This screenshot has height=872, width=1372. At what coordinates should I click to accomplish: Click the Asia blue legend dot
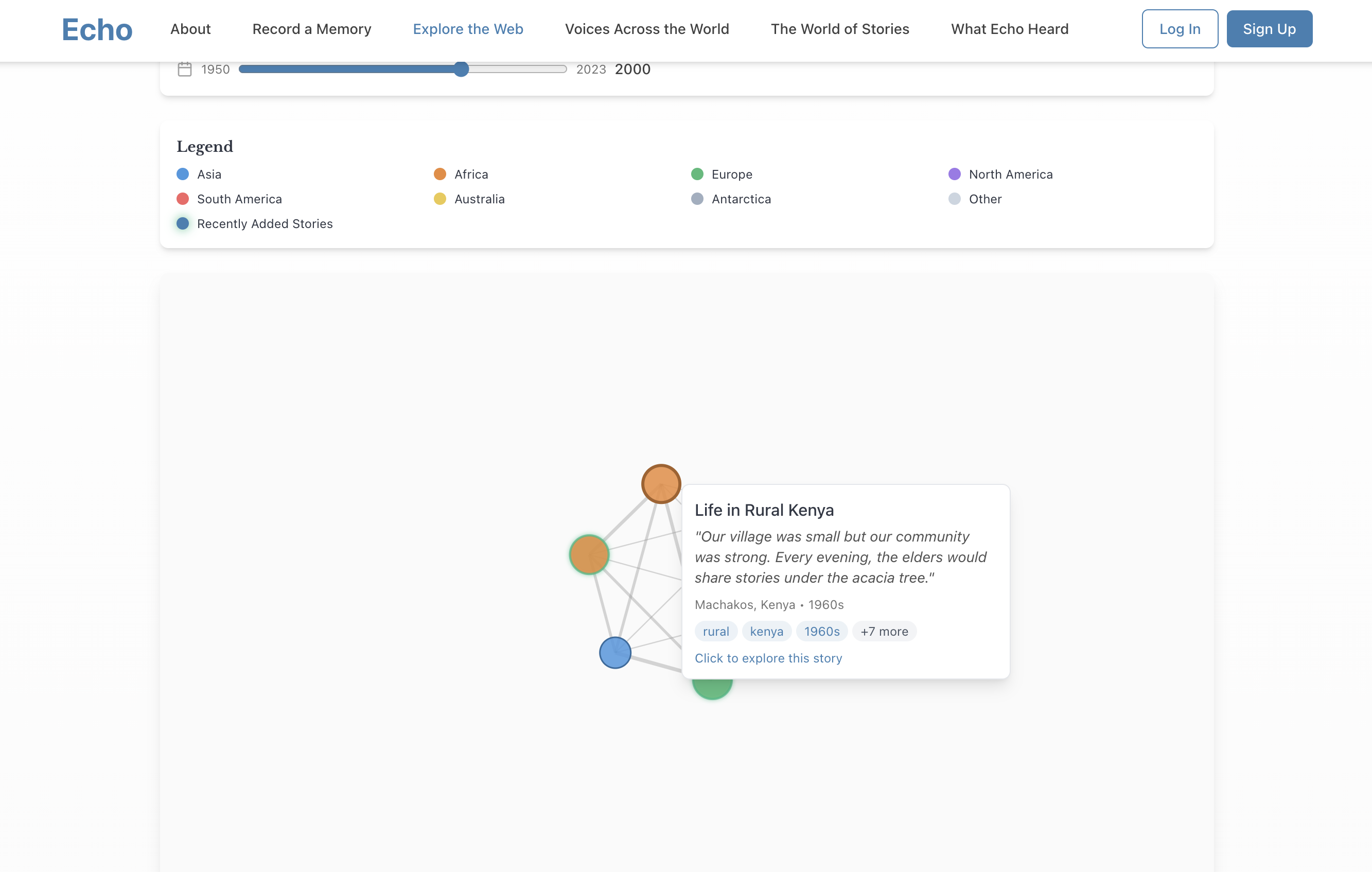point(183,174)
